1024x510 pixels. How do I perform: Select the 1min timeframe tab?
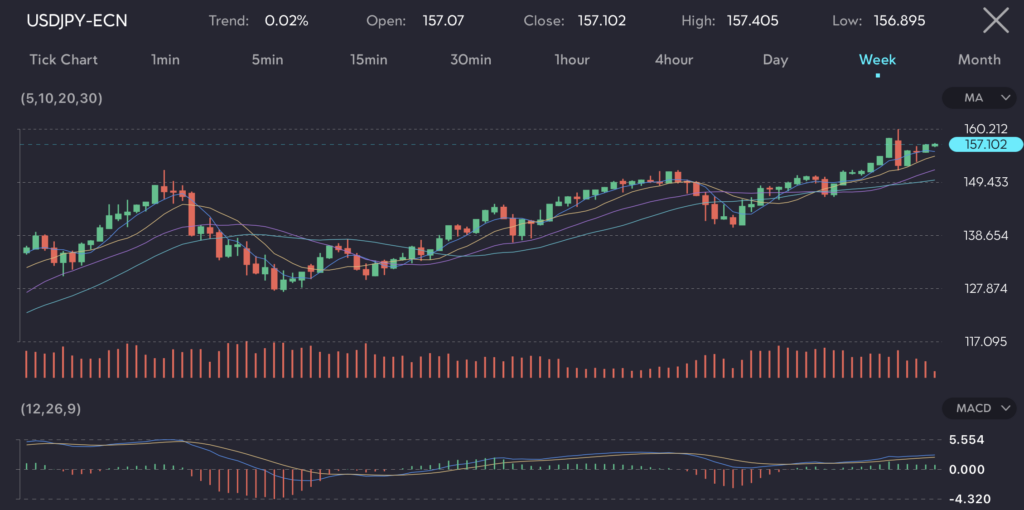click(165, 60)
